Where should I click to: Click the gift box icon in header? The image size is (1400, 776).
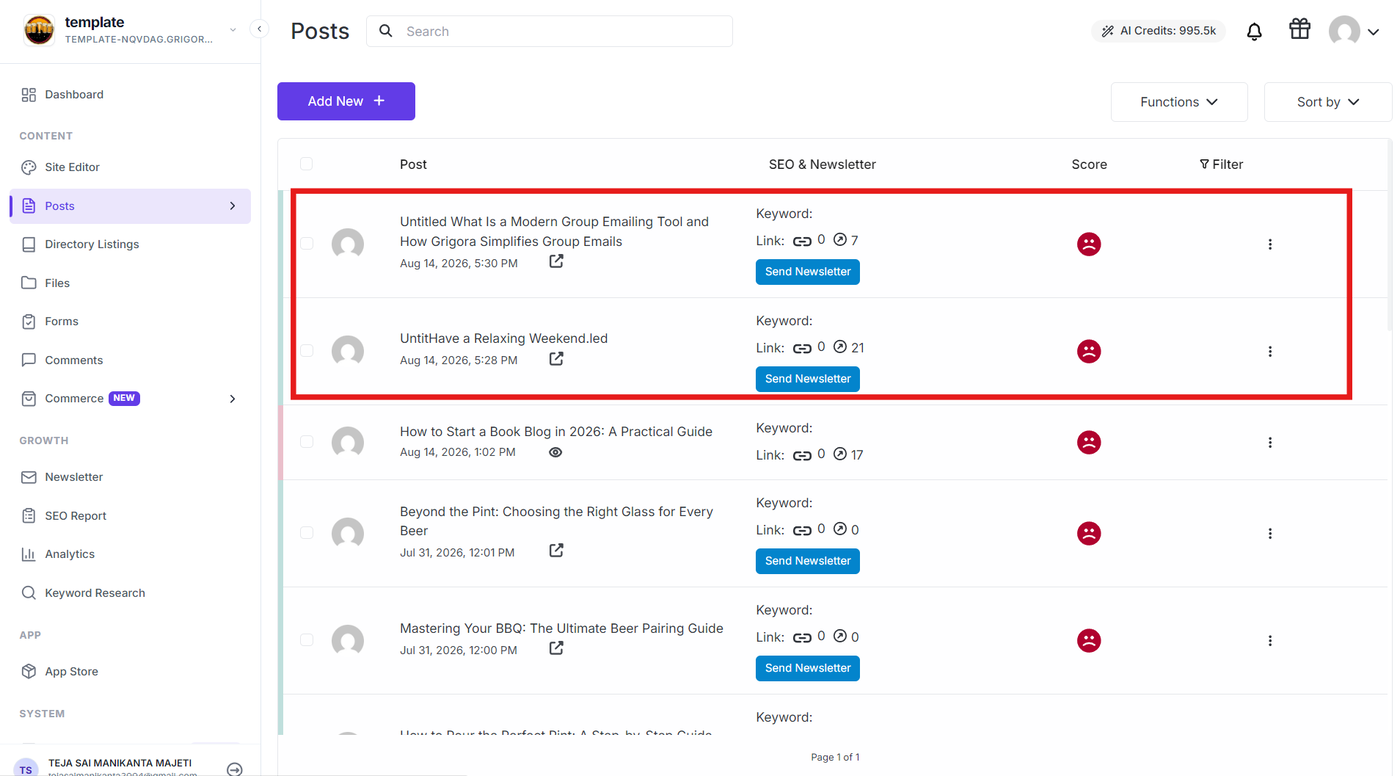click(1299, 29)
